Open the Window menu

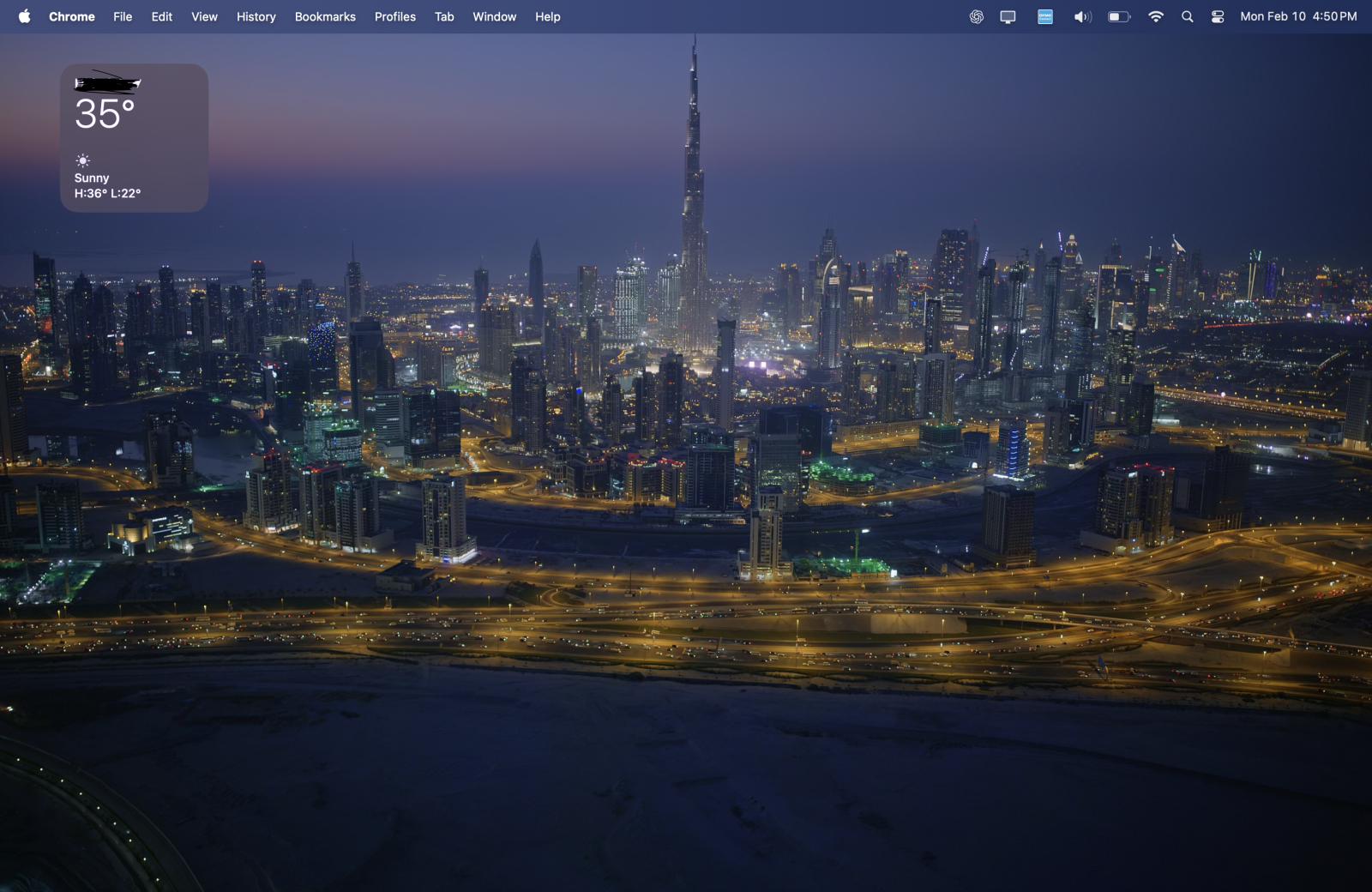point(494,16)
